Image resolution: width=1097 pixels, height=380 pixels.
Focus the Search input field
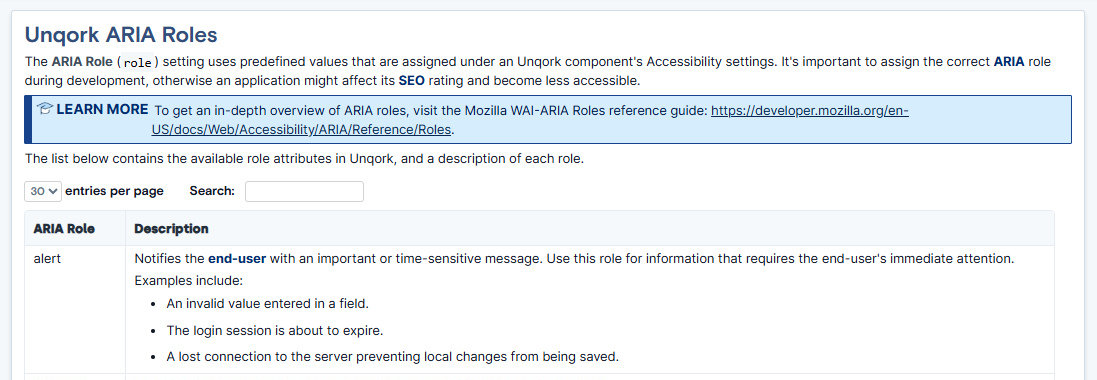[304, 191]
